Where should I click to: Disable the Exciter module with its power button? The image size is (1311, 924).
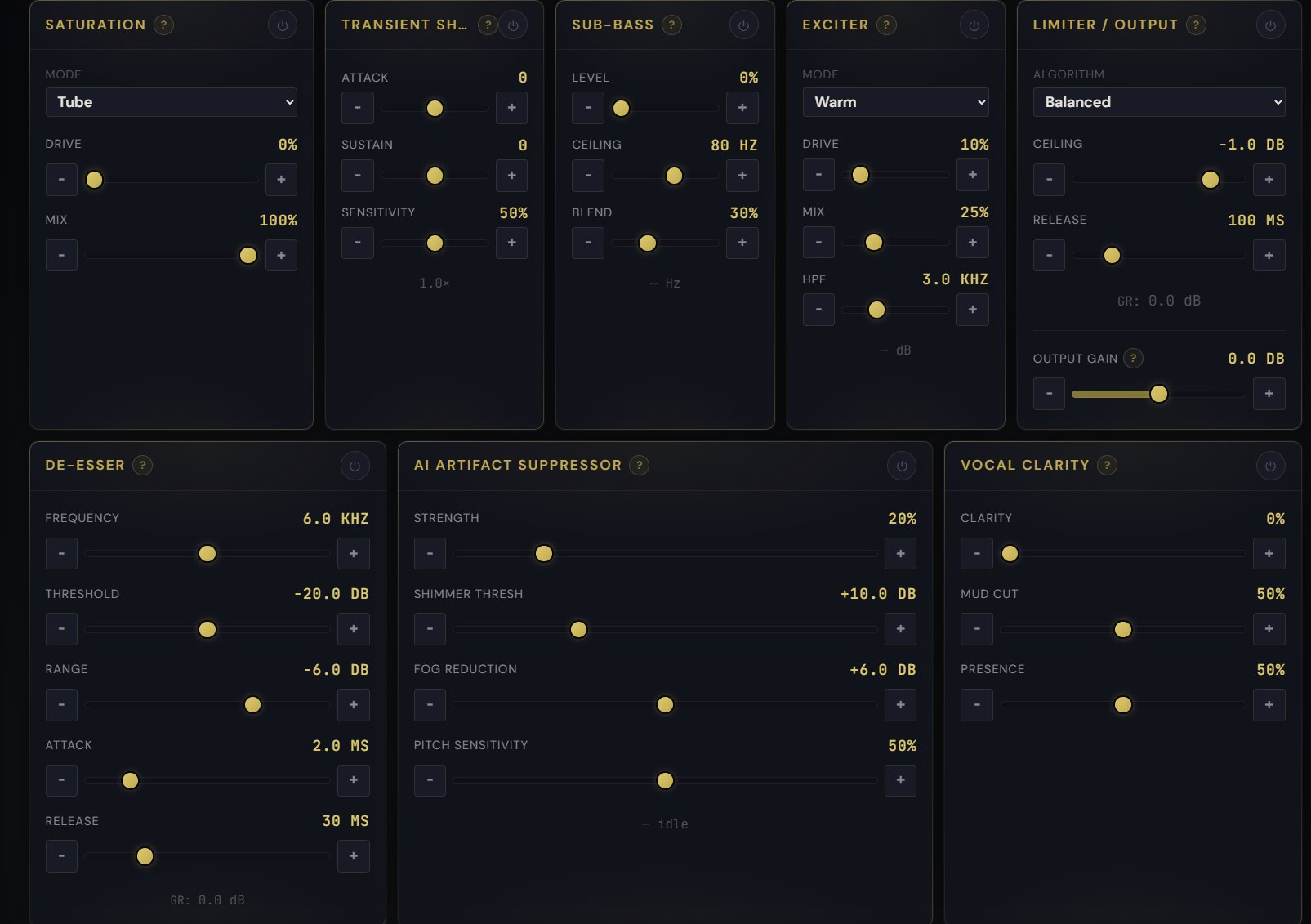[973, 25]
